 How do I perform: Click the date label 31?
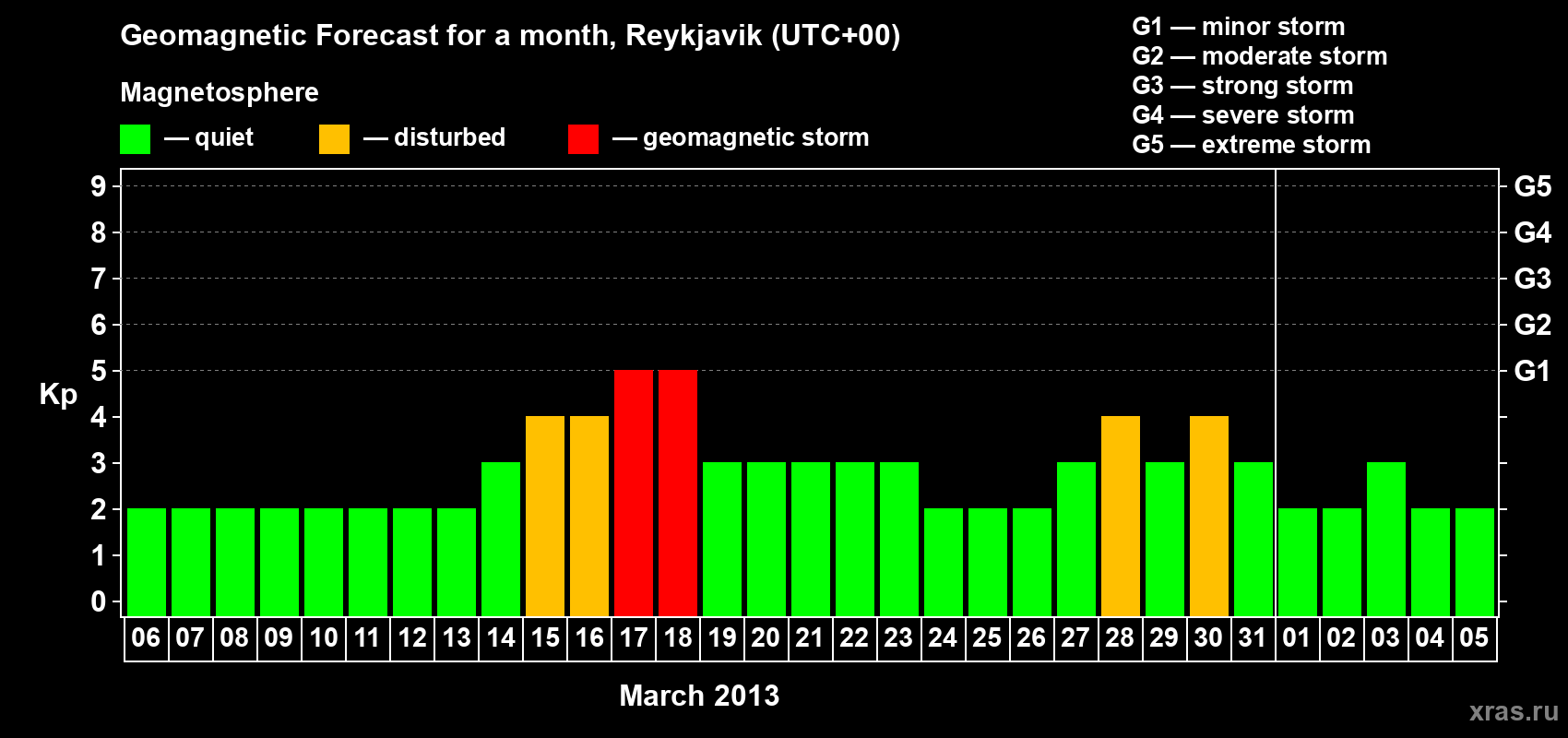(1253, 637)
